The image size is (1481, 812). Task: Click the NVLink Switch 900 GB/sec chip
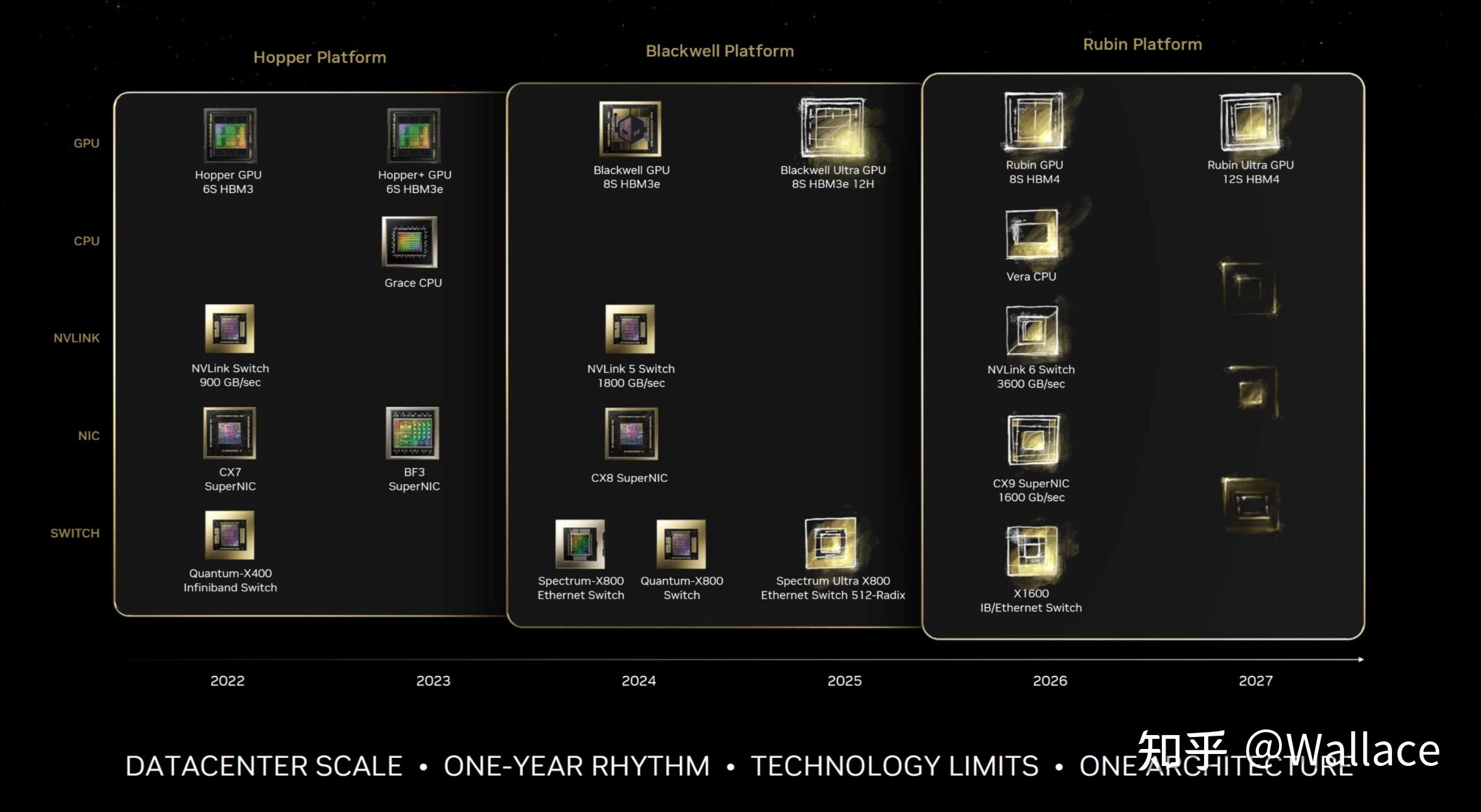coord(230,328)
